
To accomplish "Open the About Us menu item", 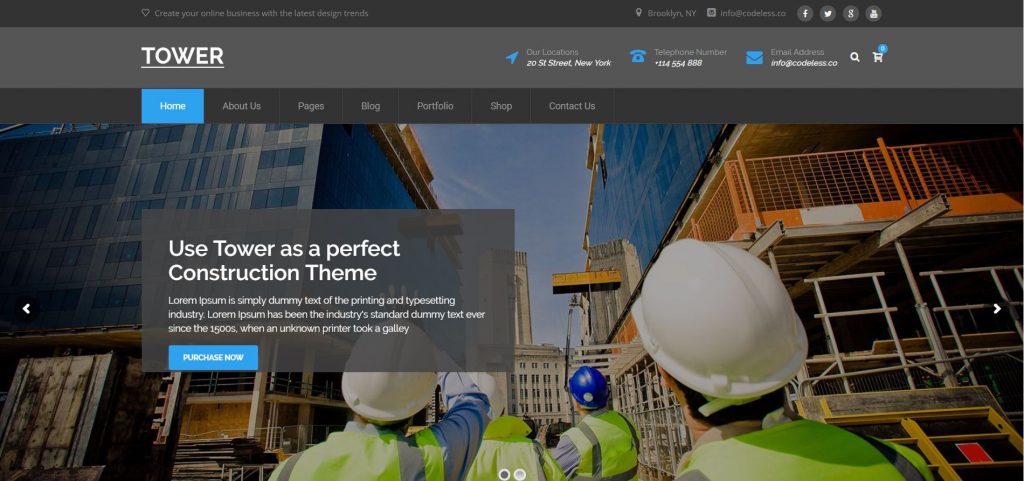I will coord(242,106).
